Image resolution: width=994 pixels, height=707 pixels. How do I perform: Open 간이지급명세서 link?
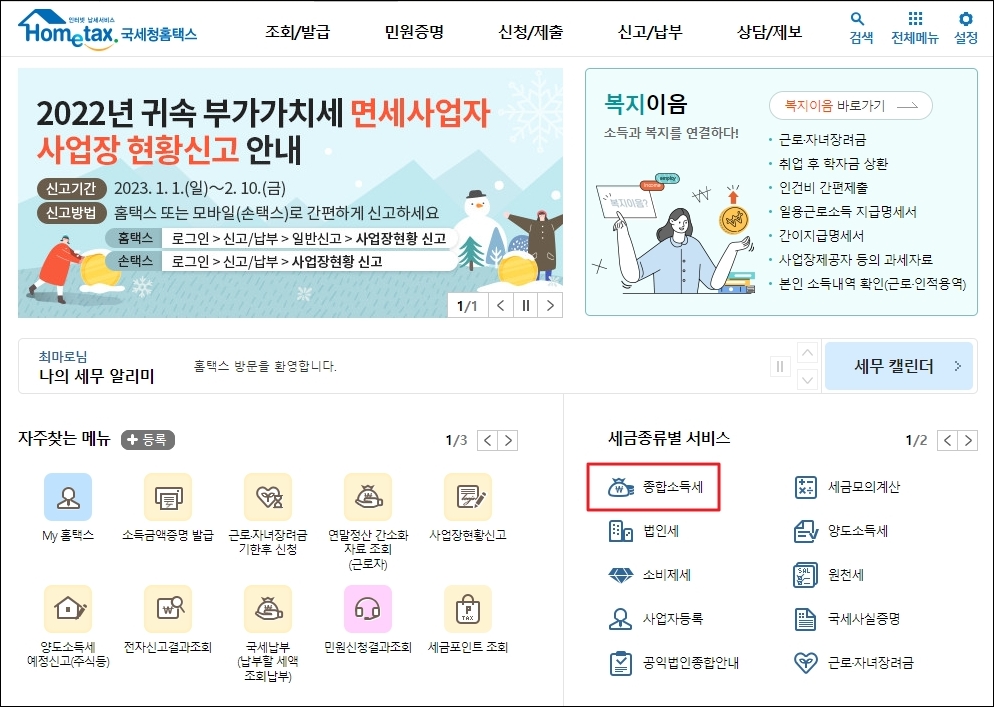click(821, 236)
